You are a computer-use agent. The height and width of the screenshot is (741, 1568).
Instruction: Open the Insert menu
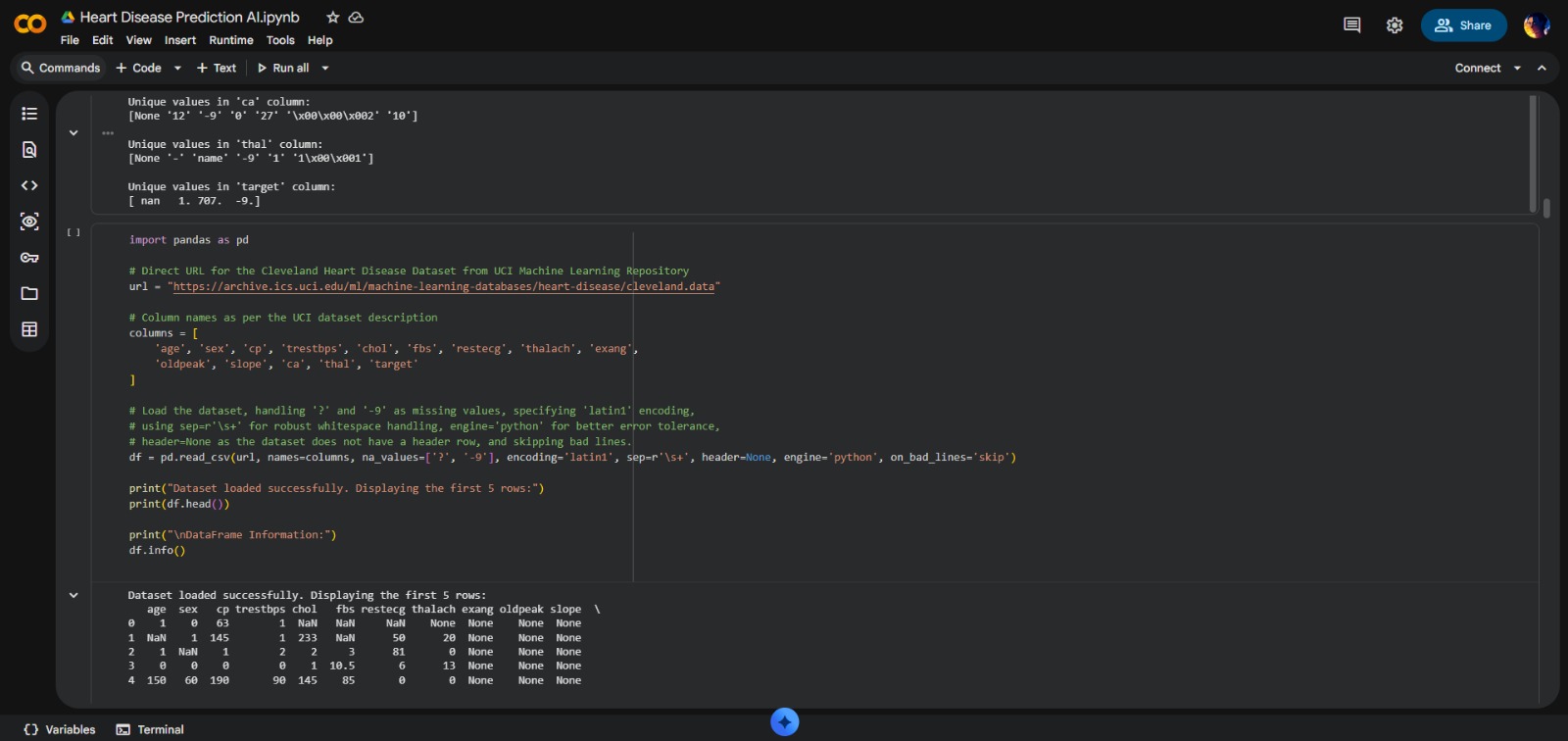(x=179, y=40)
